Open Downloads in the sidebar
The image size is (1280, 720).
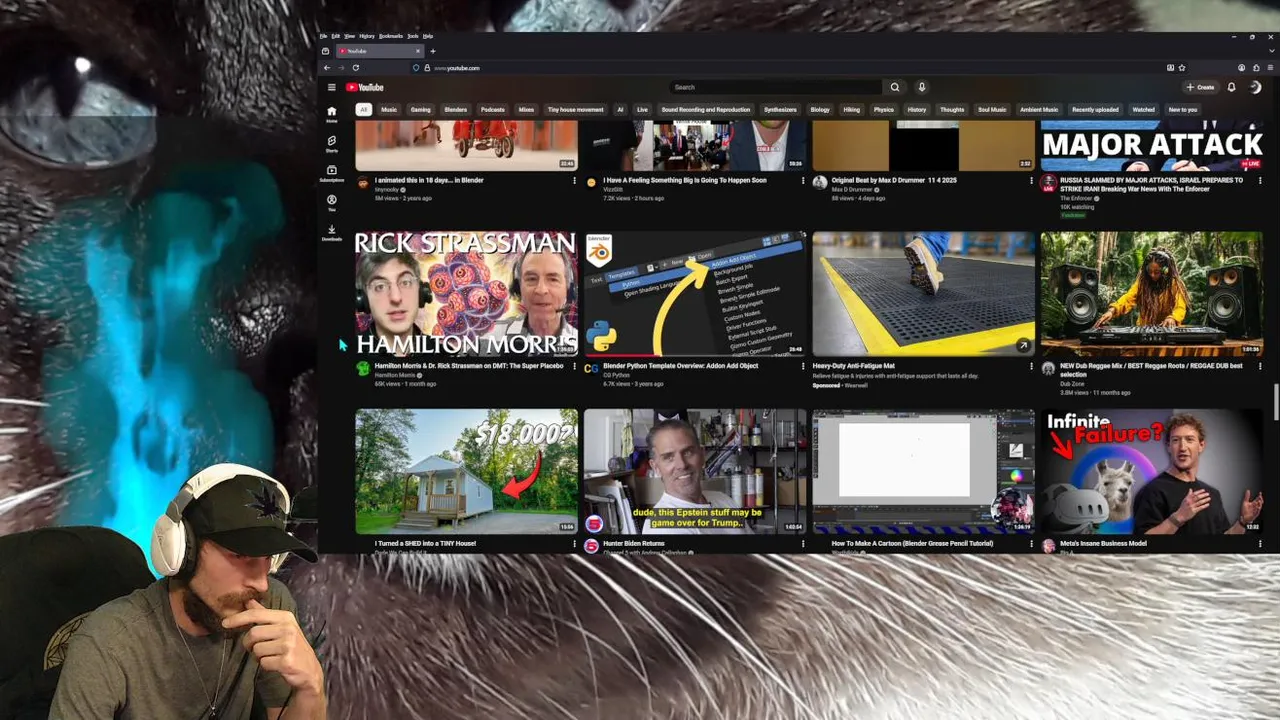(x=332, y=232)
